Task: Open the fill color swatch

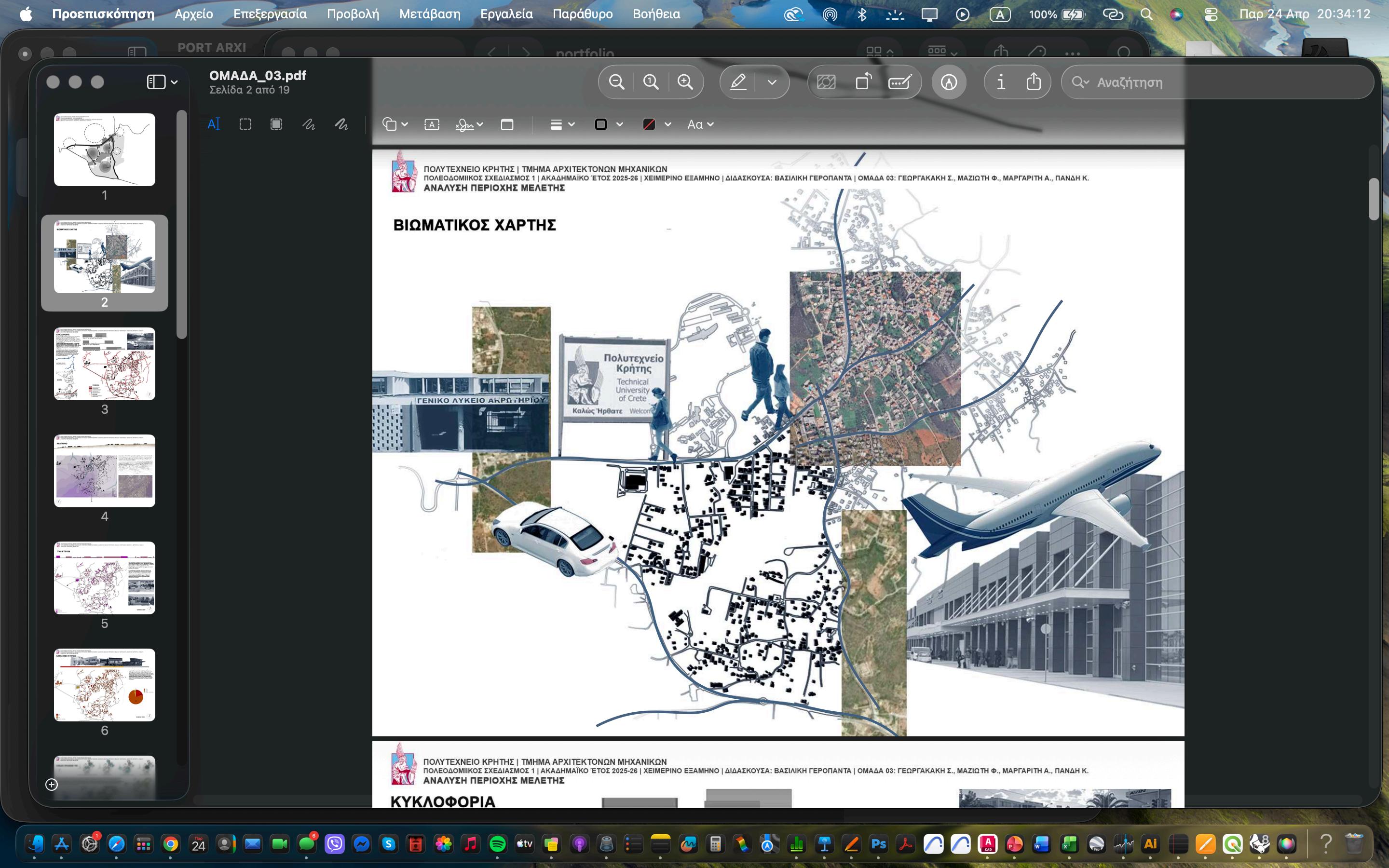Action: click(x=649, y=124)
